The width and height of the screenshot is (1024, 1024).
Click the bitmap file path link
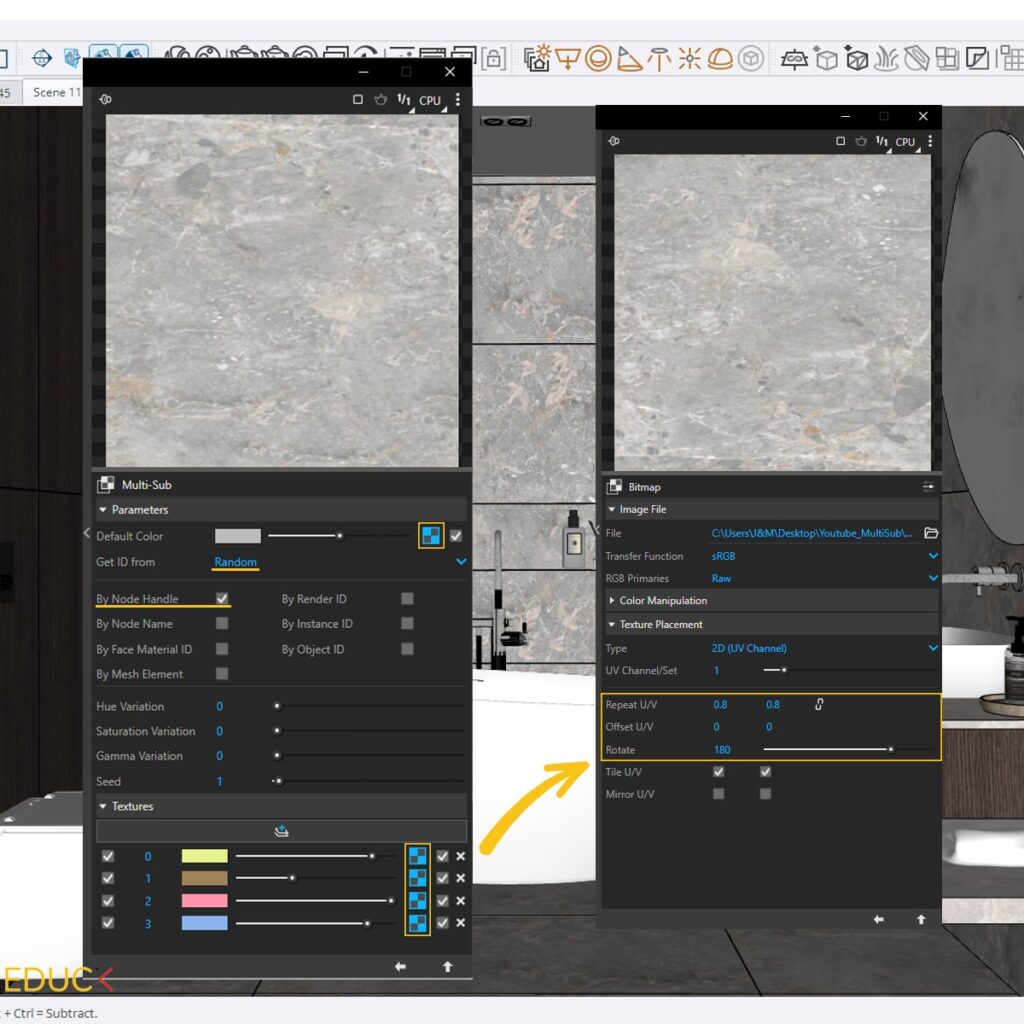tap(811, 534)
